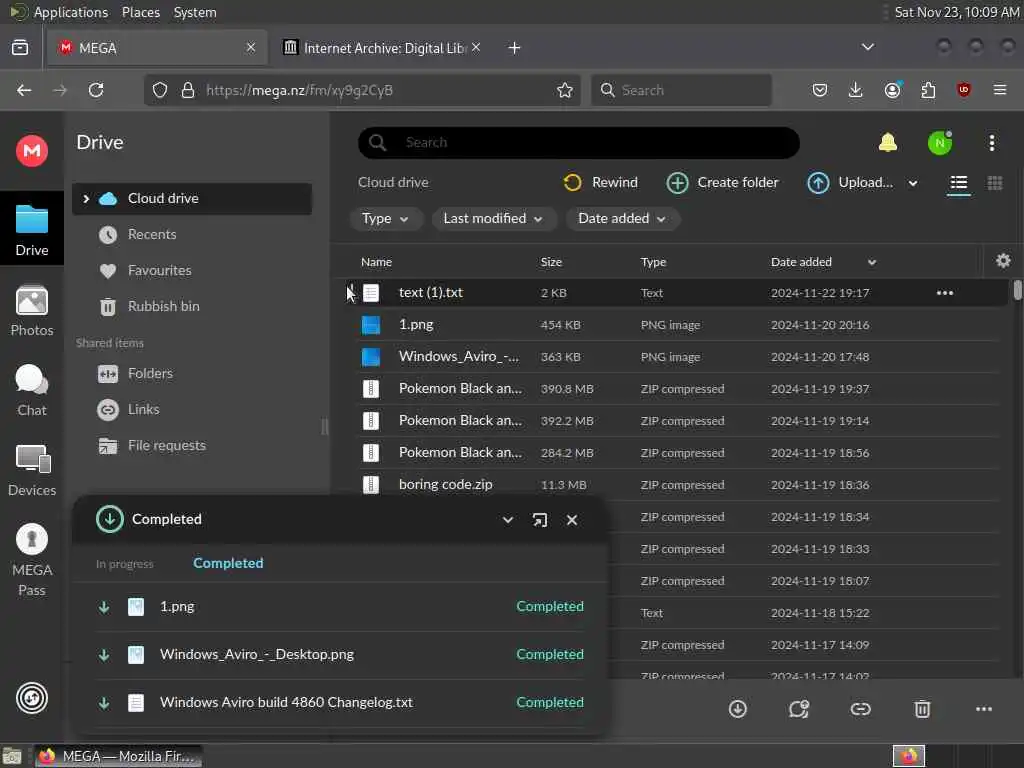1024x768 pixels.
Task: Open Firefox downloads panel
Action: 855,90
